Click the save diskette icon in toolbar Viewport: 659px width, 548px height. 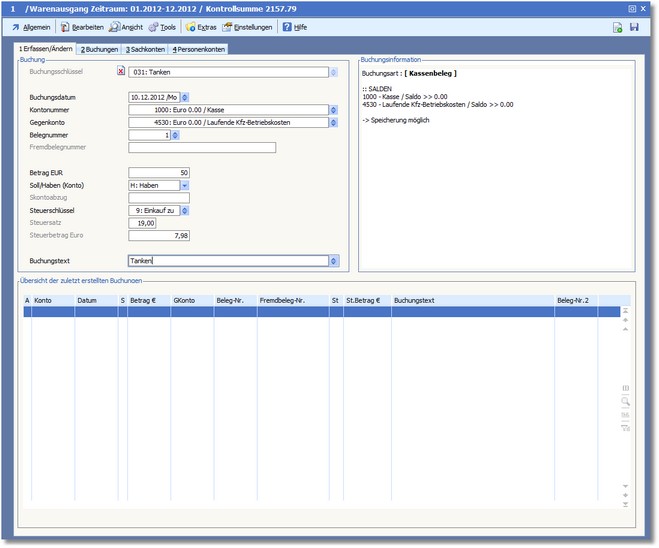[x=634, y=27]
